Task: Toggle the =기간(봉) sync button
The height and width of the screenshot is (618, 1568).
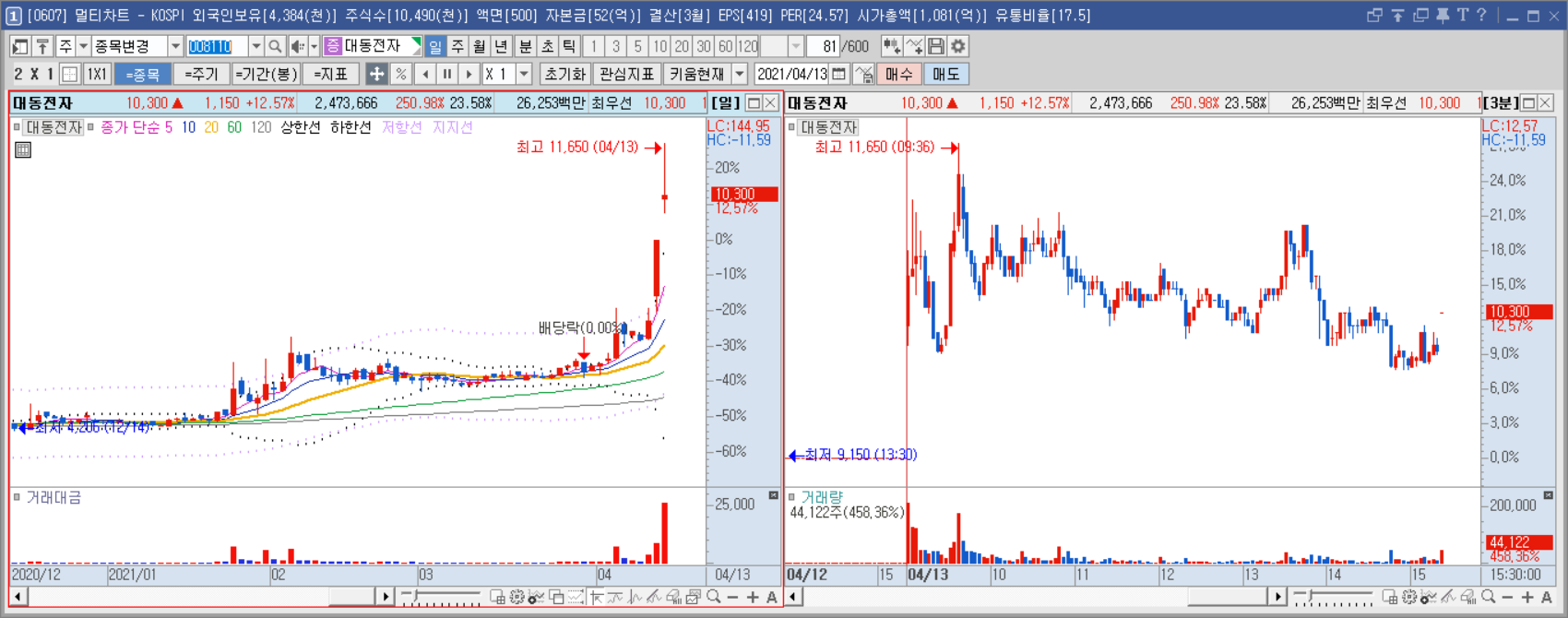Action: point(266,74)
